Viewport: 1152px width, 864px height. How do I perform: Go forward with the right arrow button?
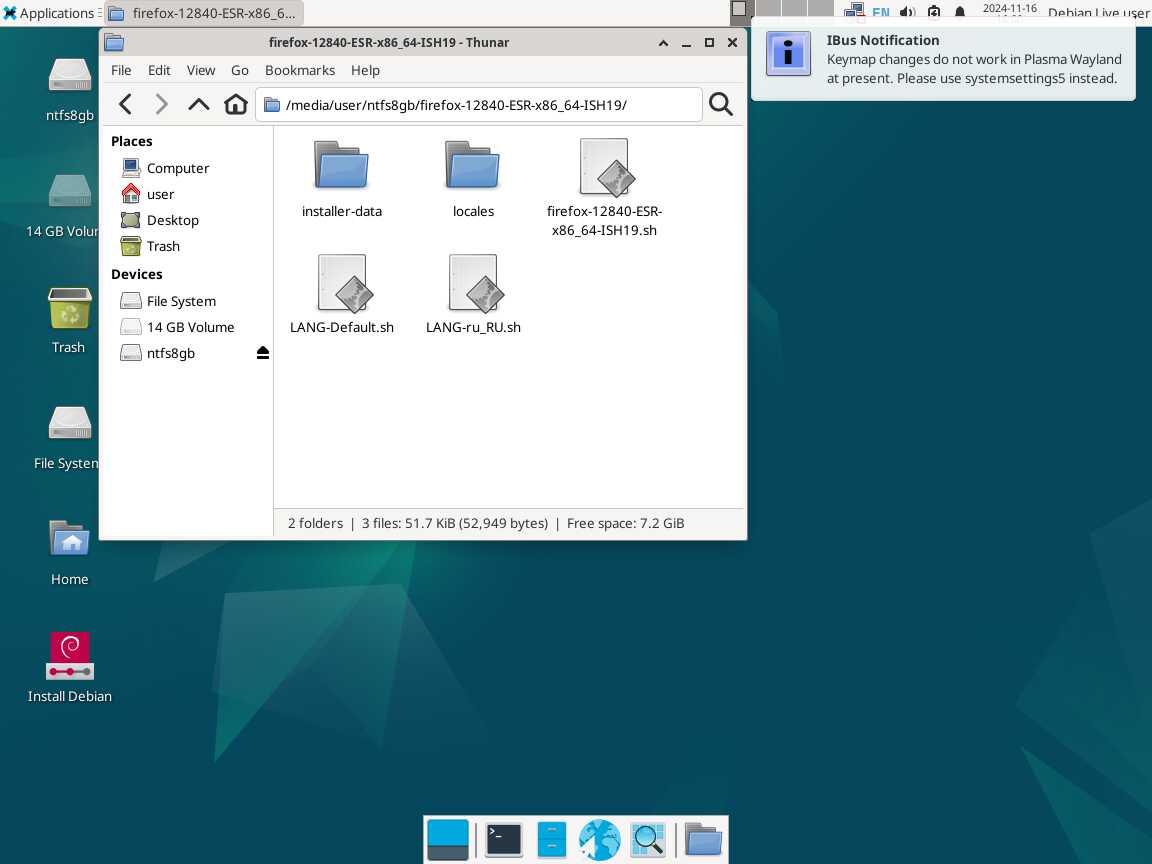point(162,104)
